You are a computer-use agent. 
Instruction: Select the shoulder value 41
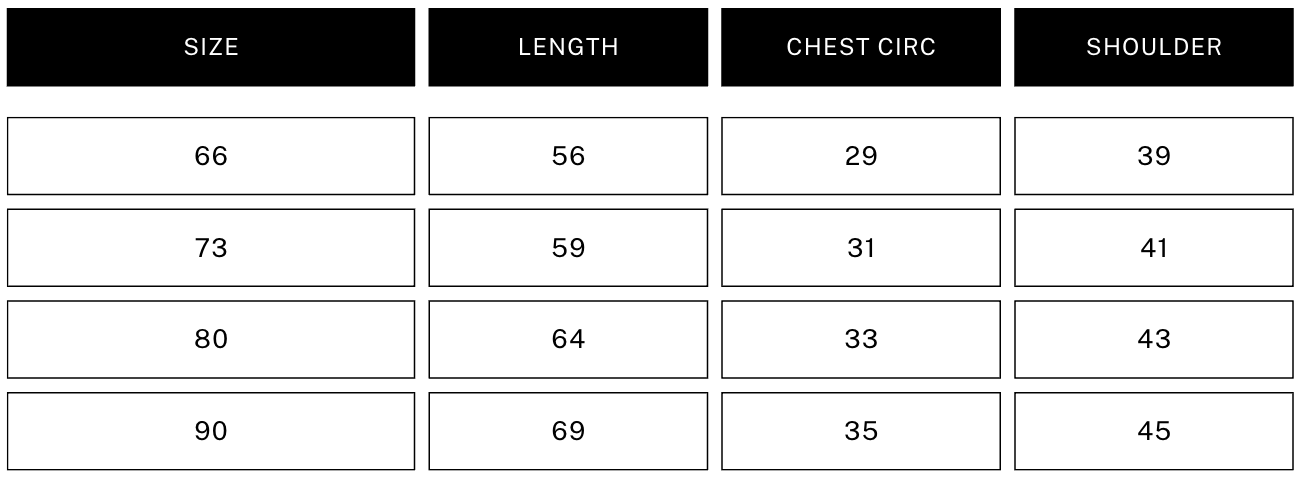(x=1154, y=248)
